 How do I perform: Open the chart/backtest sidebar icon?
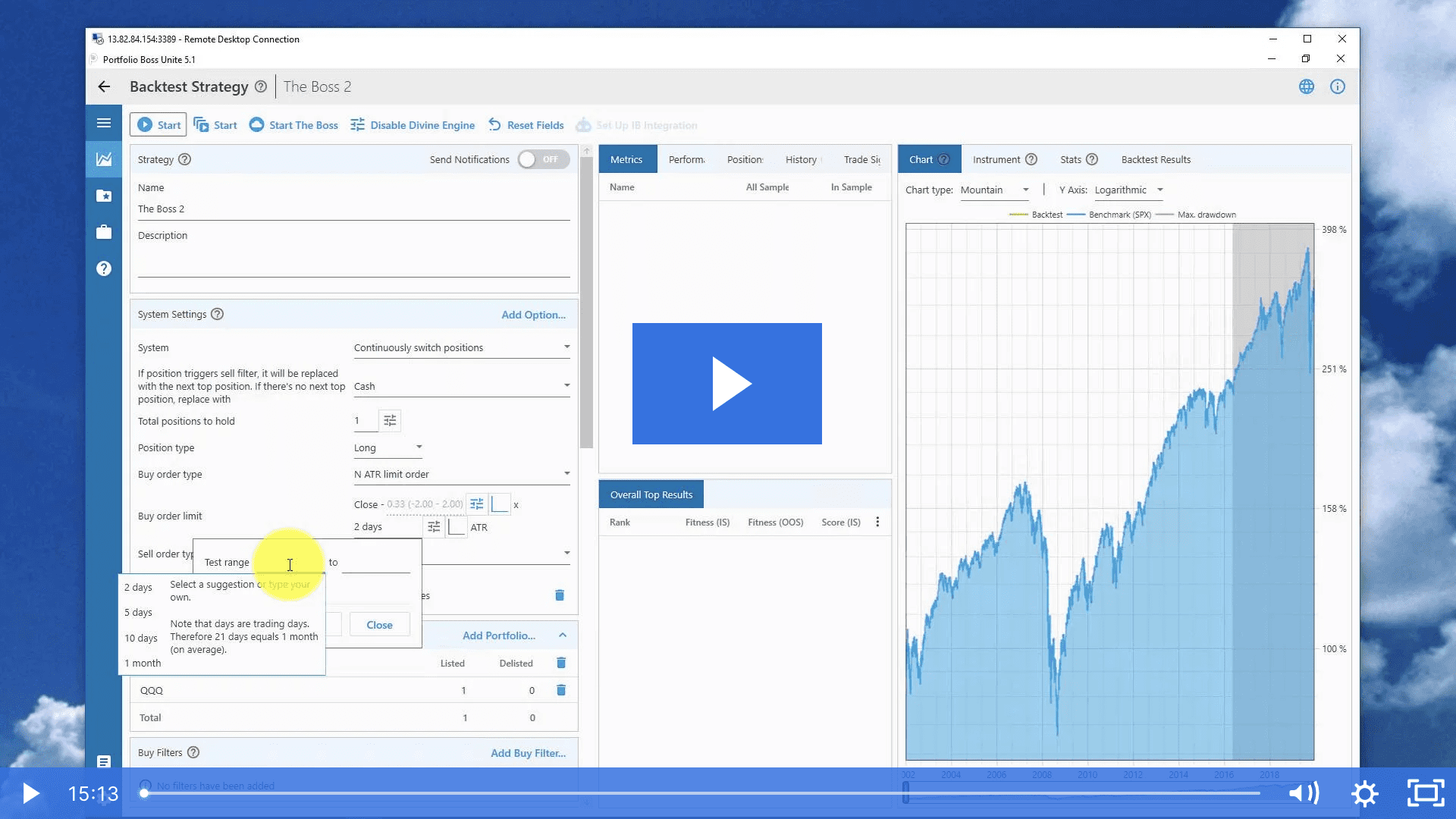(104, 159)
